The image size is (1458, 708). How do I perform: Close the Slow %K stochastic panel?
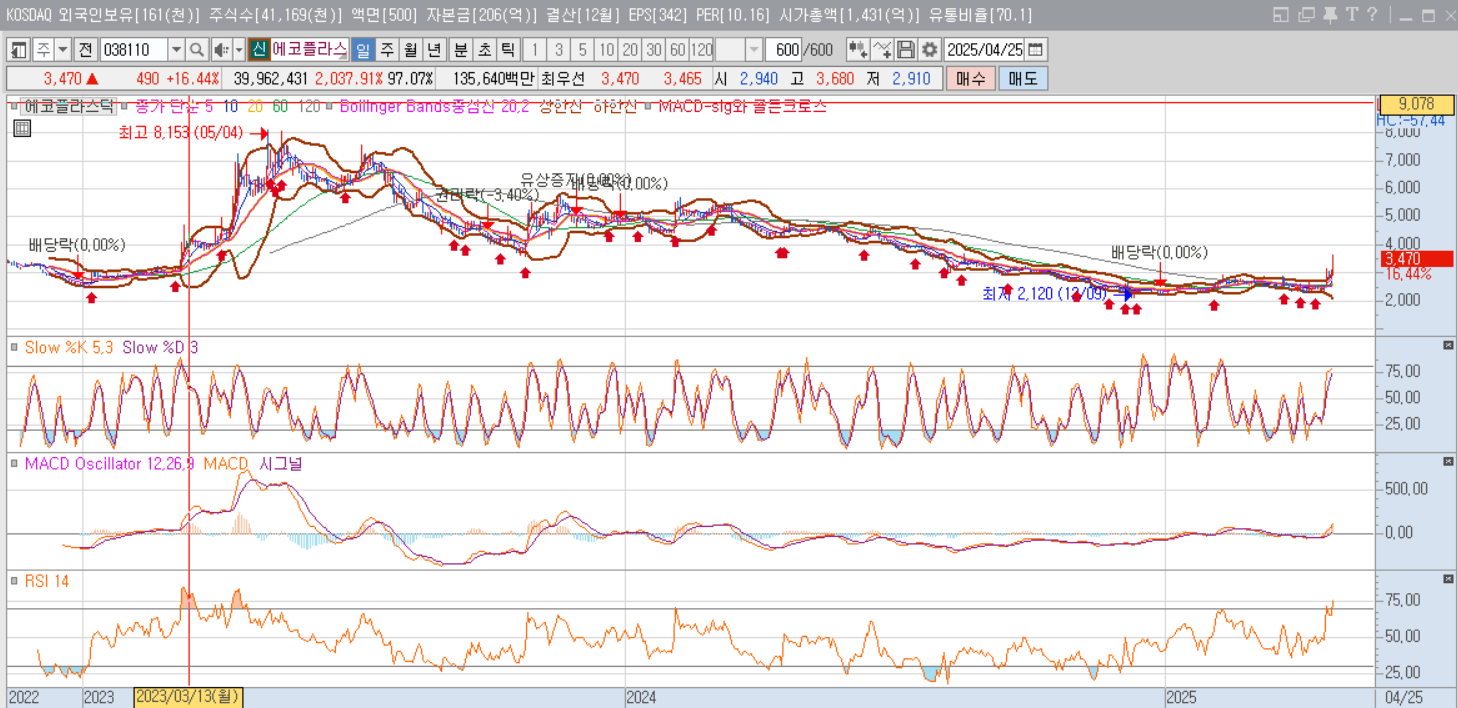1448,345
